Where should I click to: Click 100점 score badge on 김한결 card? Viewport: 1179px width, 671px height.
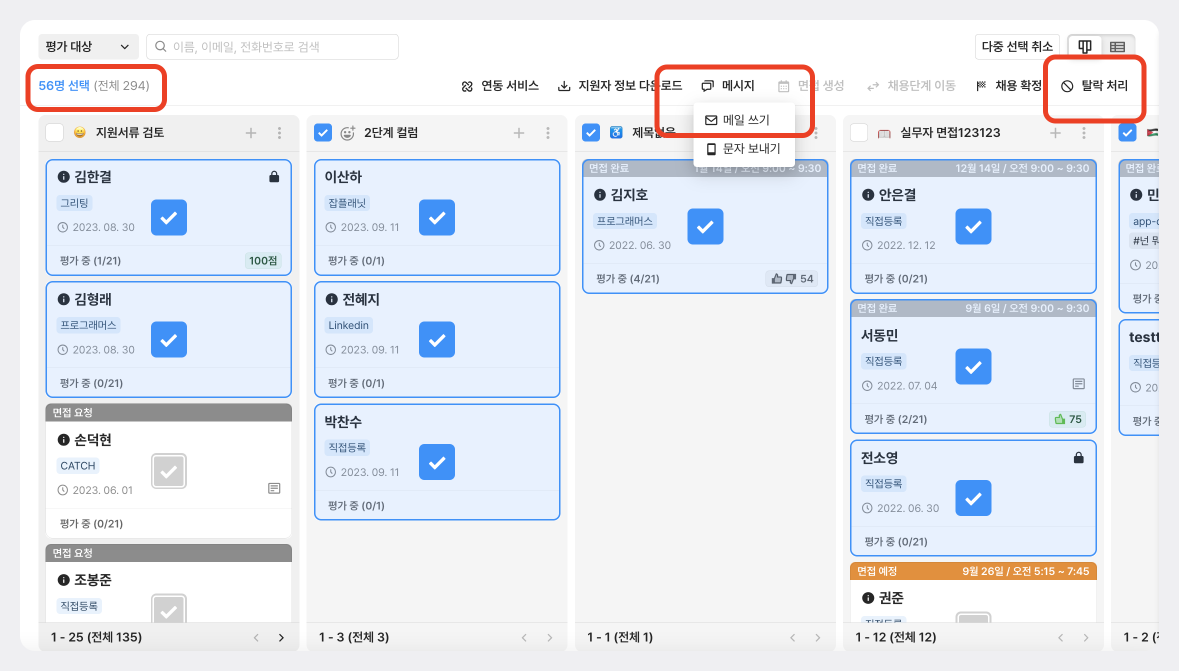pos(263,261)
